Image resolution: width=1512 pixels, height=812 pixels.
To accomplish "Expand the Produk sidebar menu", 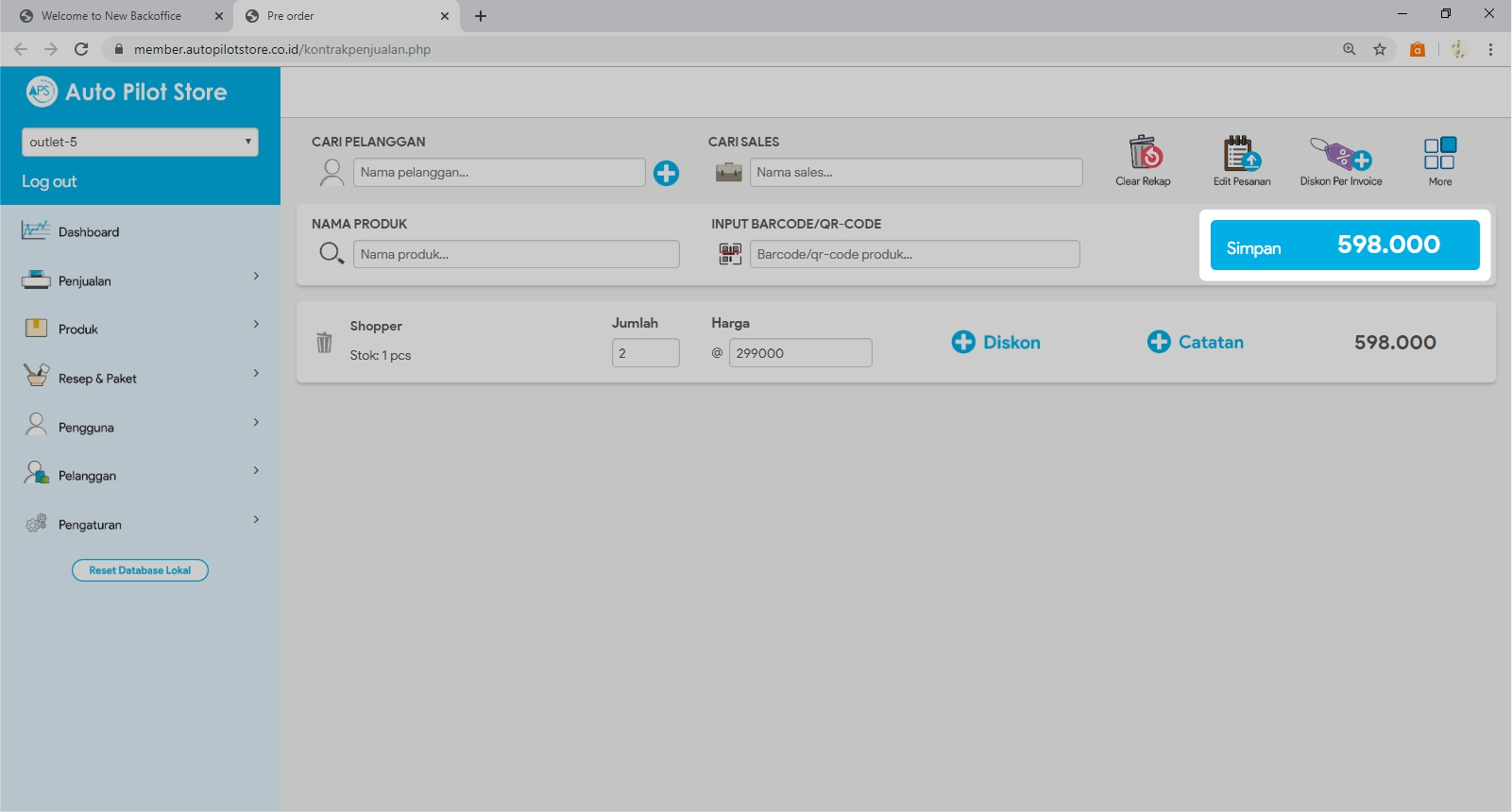I will tap(140, 329).
